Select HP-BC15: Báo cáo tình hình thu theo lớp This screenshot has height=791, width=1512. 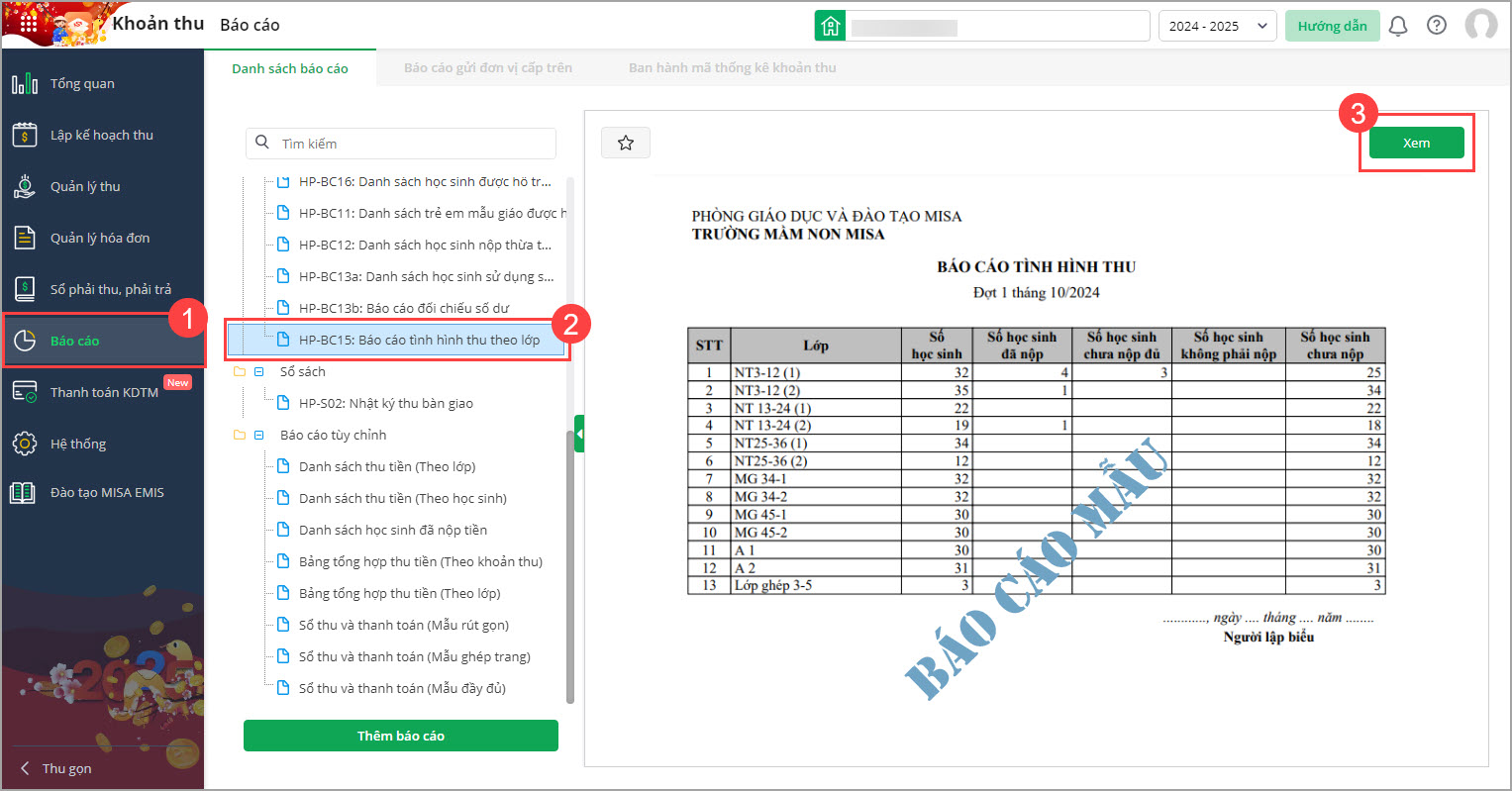point(396,340)
